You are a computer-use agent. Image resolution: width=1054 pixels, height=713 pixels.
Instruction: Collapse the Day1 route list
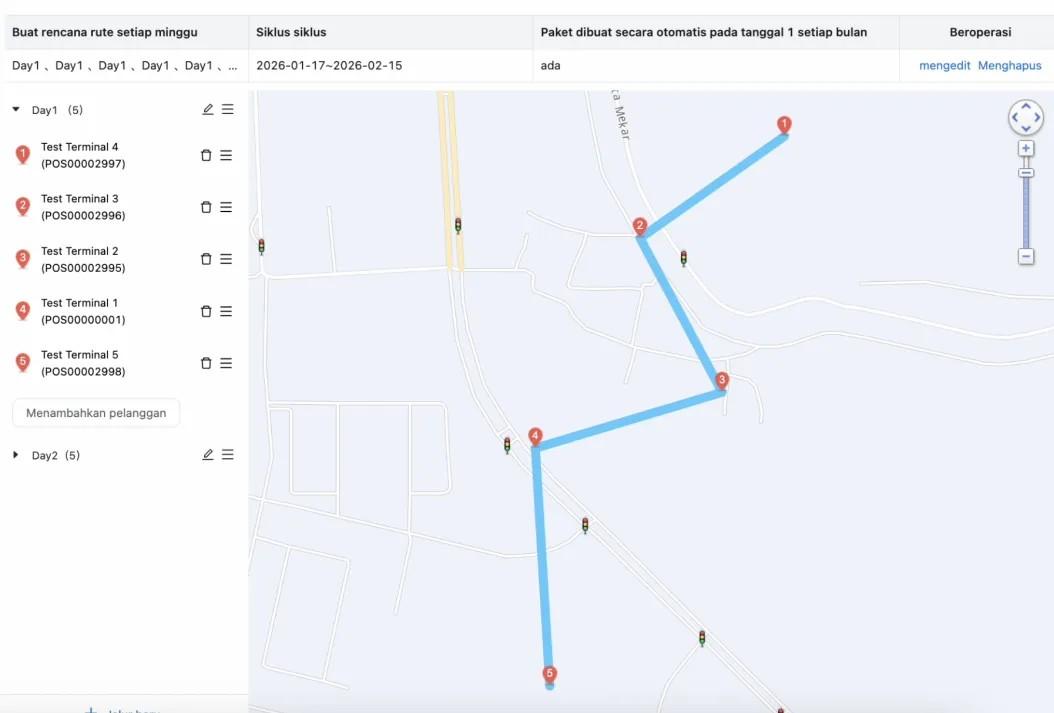pyautogui.click(x=16, y=109)
